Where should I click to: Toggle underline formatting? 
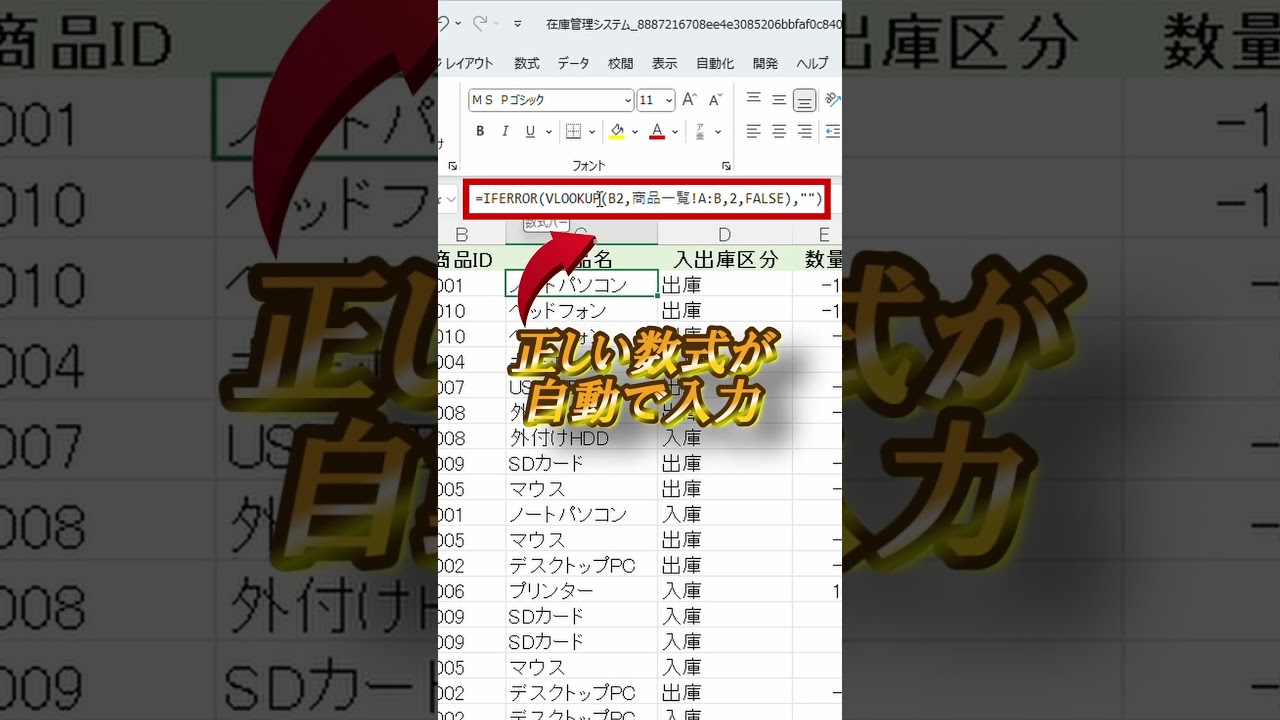click(530, 131)
